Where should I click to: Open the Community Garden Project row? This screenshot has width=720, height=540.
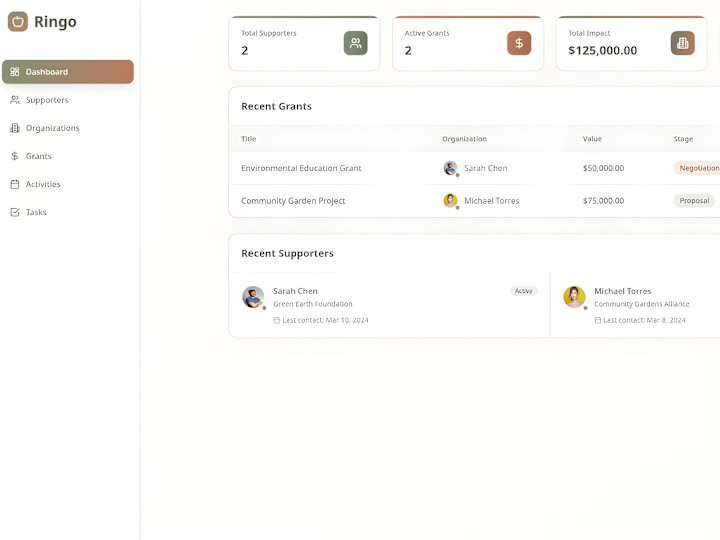(x=474, y=201)
